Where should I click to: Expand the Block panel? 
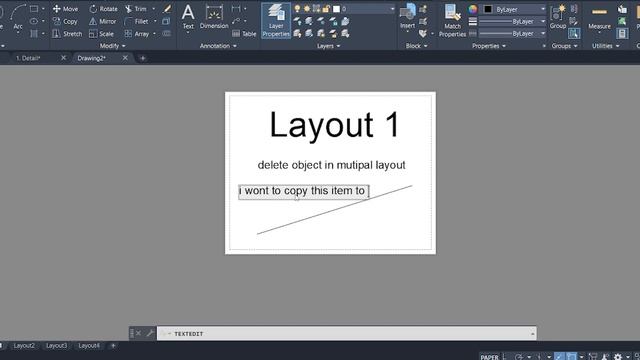click(416, 46)
